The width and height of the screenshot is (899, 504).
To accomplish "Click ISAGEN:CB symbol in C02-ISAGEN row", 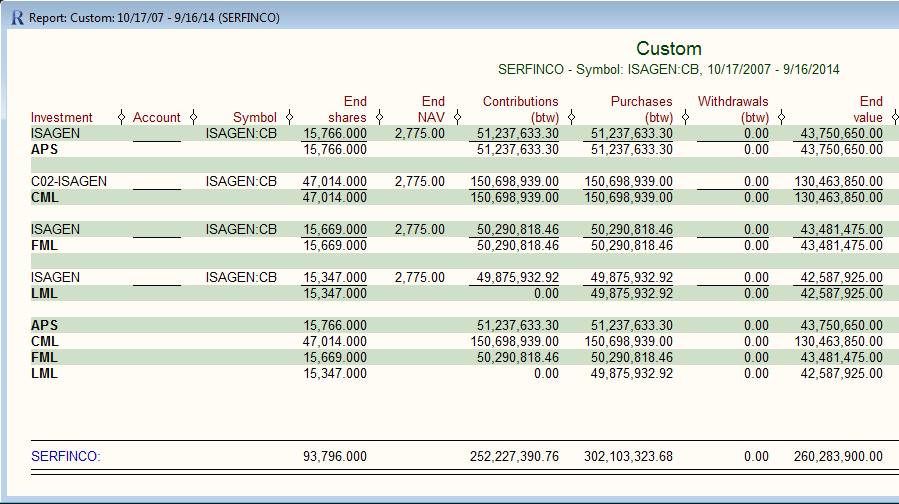I will 241,181.
